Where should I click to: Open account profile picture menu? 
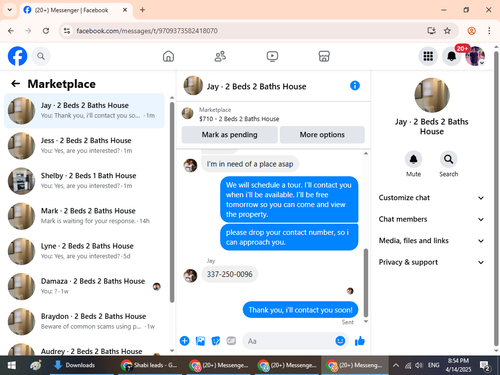click(x=475, y=56)
